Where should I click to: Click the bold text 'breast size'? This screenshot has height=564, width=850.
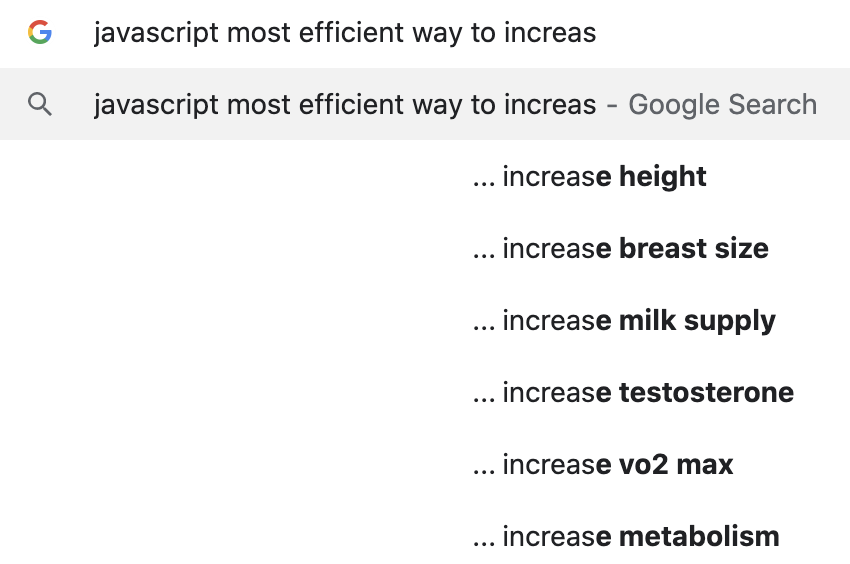[694, 248]
